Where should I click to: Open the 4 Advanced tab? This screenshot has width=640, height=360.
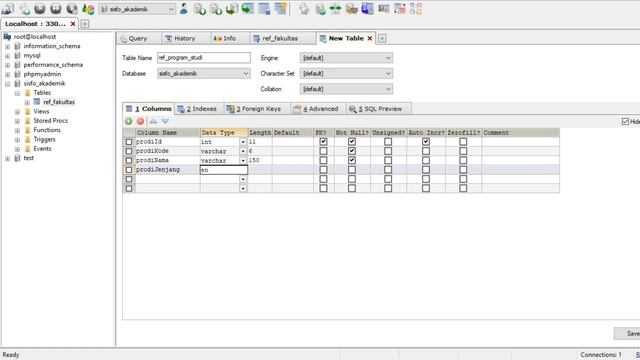[318, 109]
